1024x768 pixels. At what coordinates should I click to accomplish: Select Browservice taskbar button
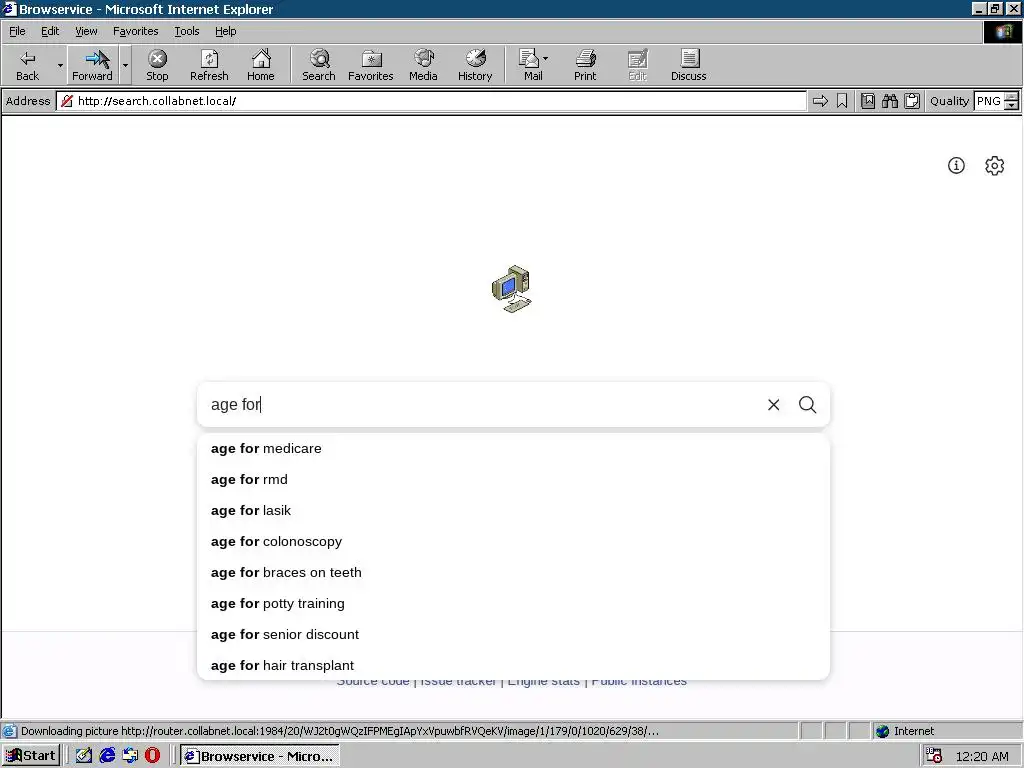(x=259, y=756)
